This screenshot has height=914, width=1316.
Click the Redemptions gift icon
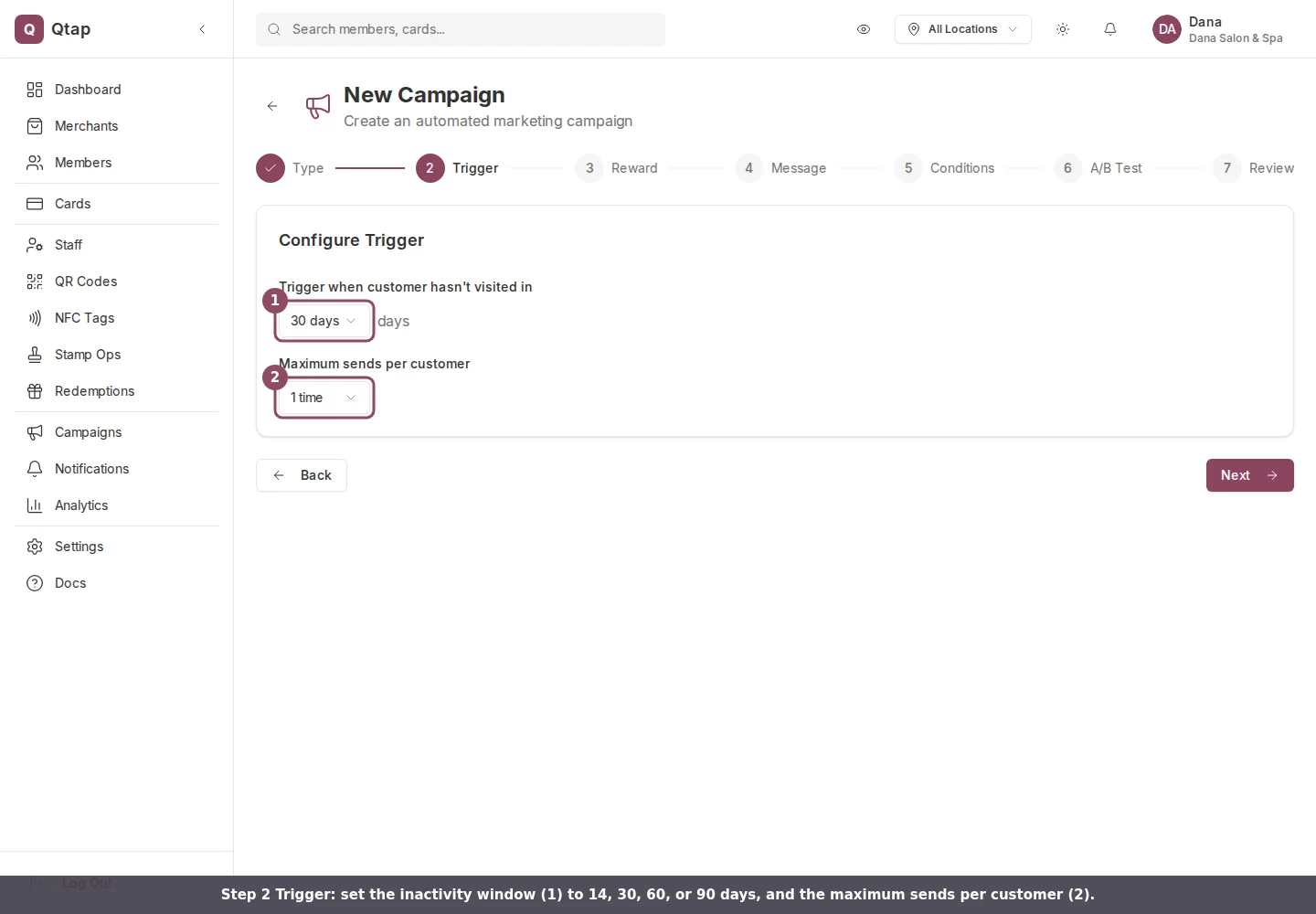pos(35,391)
